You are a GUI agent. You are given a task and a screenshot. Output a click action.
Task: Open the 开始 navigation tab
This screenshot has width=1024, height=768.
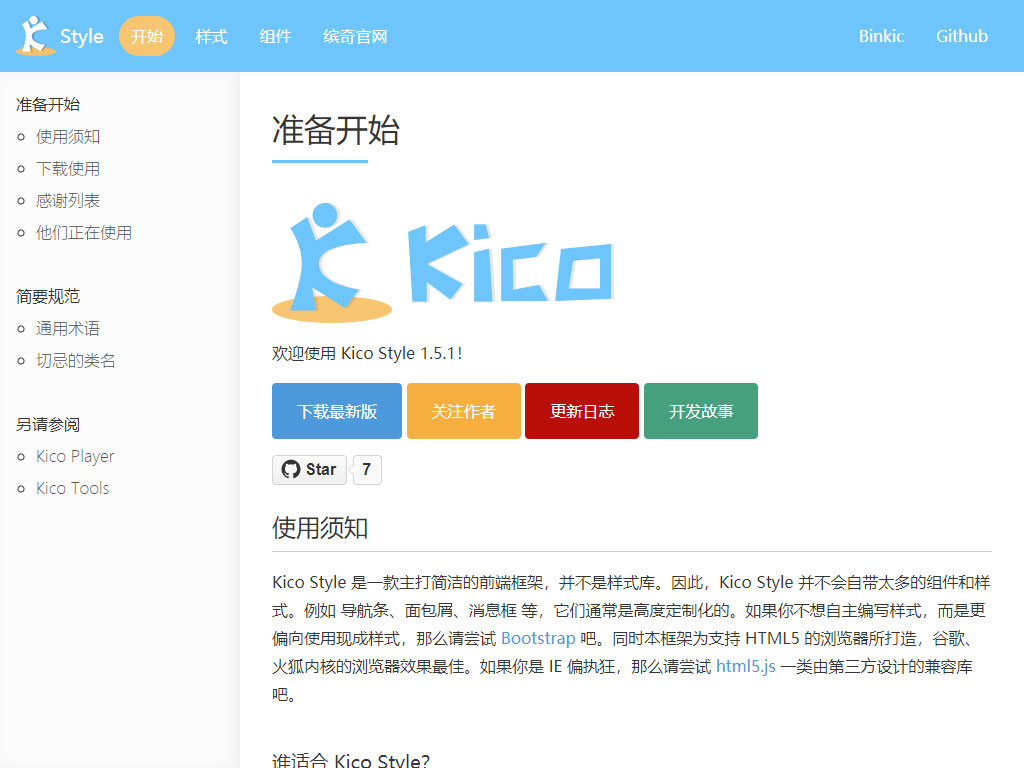[147, 36]
